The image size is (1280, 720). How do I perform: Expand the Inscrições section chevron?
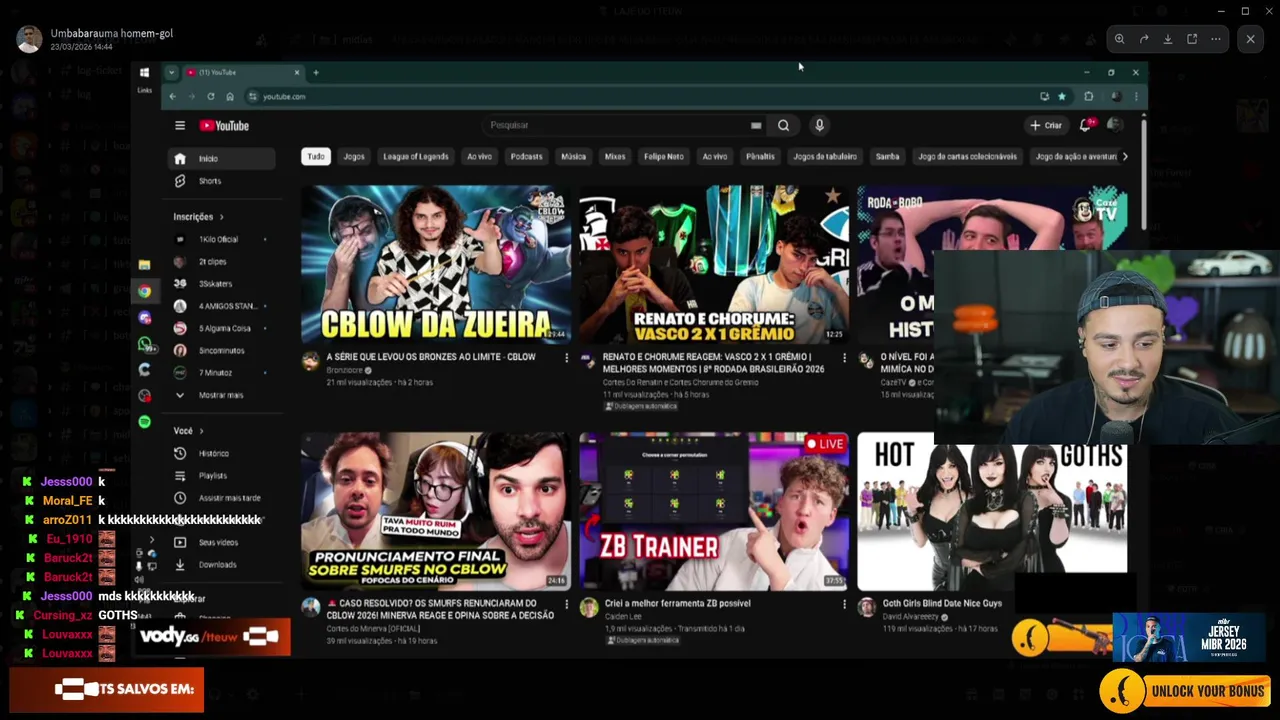221,217
